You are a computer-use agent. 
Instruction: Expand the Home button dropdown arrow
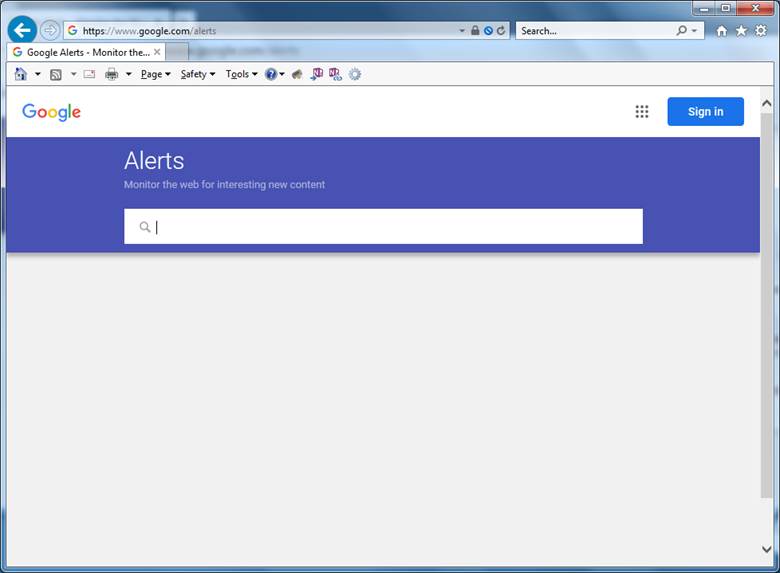click(x=37, y=74)
